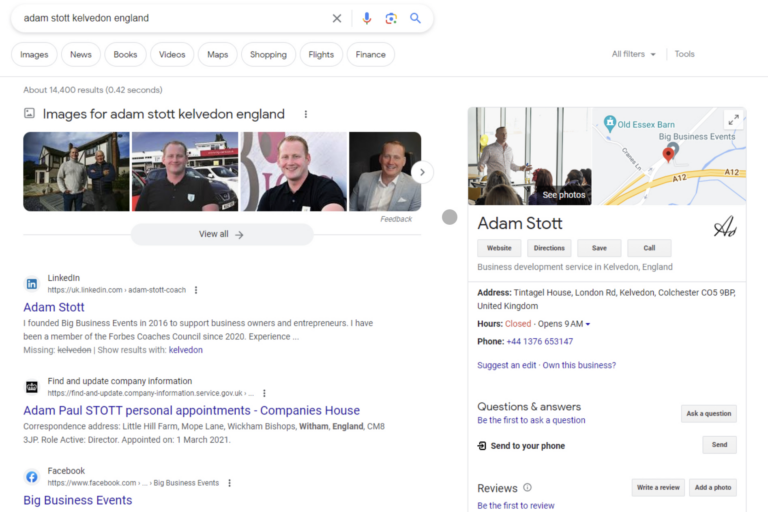
Task: Open the three-dot menu for the Facebook result
Action: pos(229,483)
